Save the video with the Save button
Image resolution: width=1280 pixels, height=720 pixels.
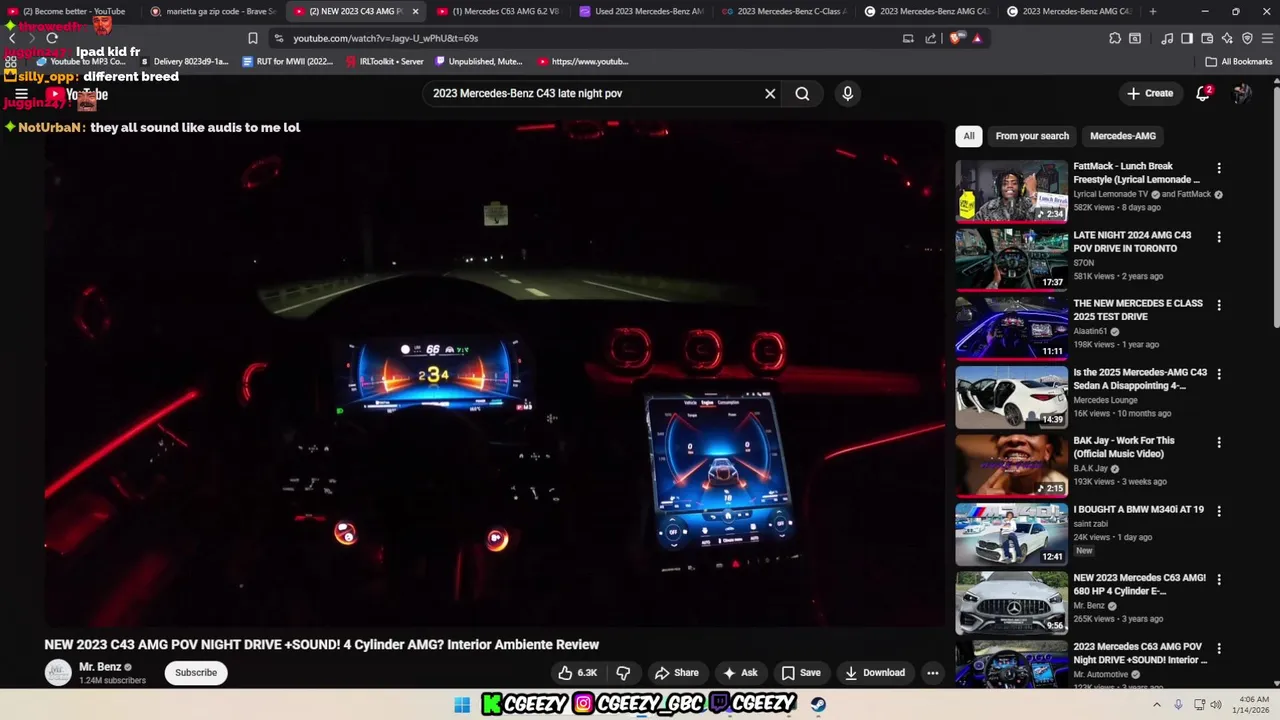point(801,673)
